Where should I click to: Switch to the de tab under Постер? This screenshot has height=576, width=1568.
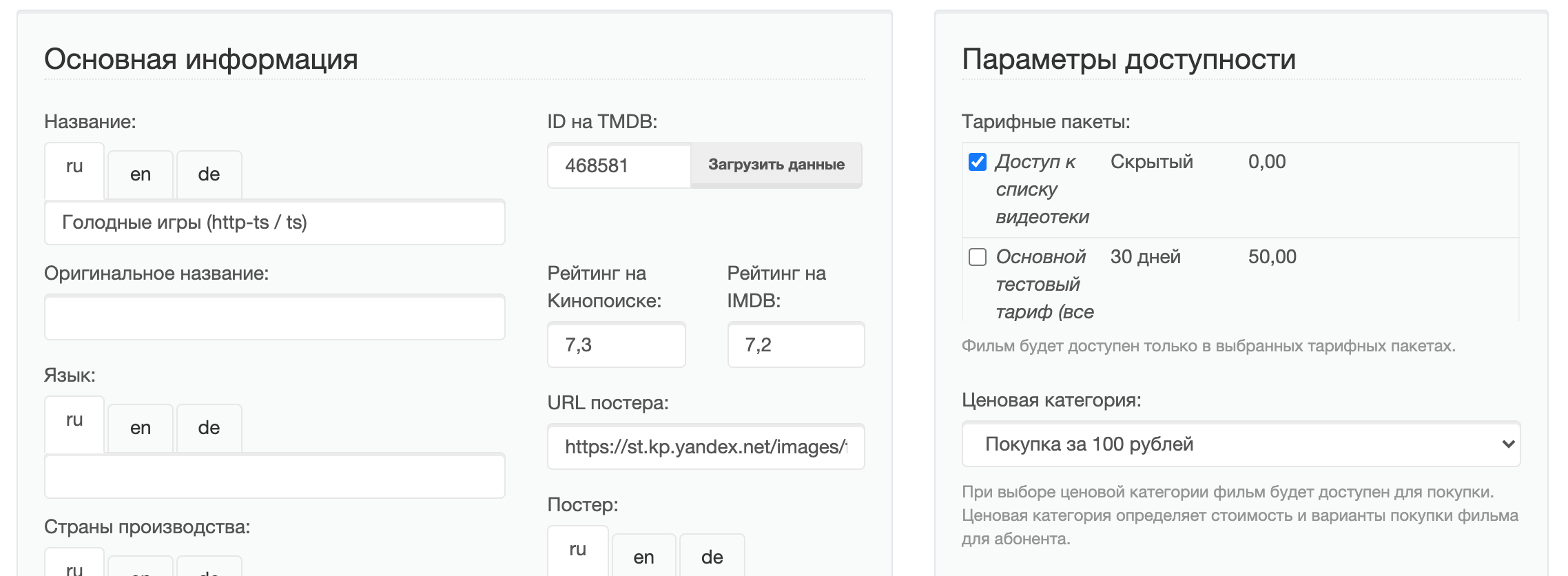(712, 555)
